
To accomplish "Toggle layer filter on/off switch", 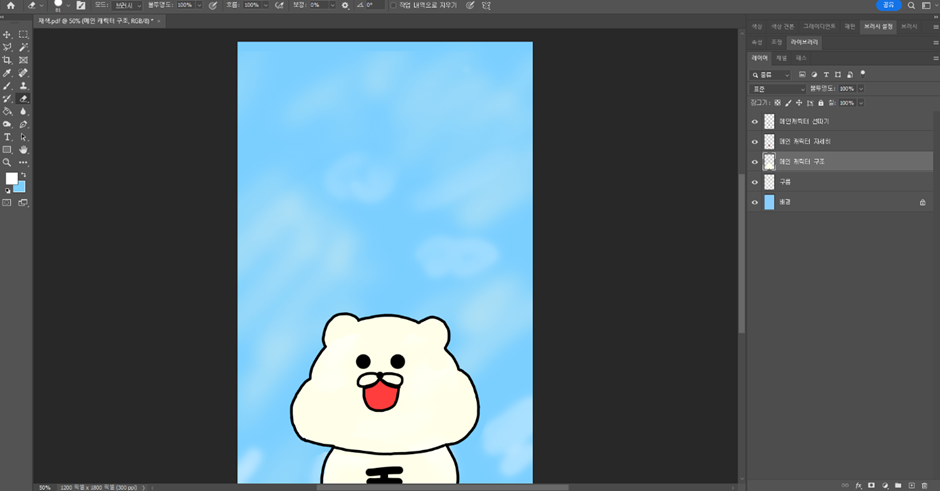I will tap(863, 74).
